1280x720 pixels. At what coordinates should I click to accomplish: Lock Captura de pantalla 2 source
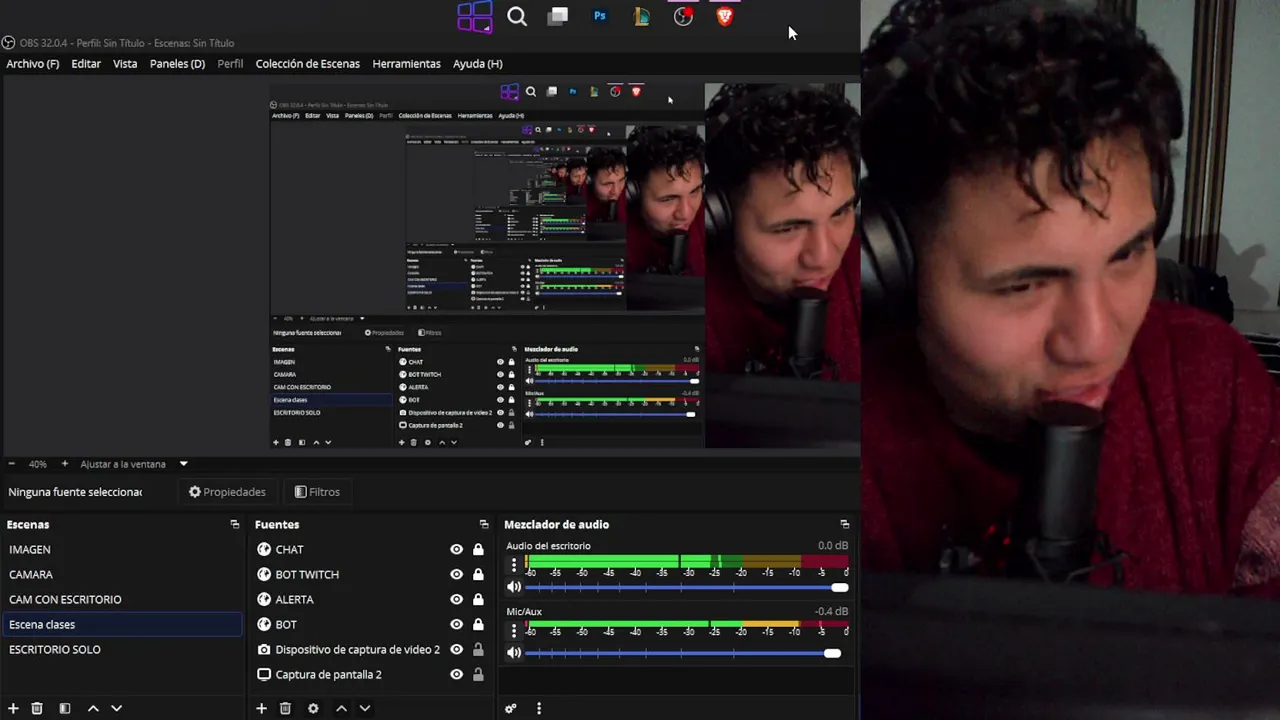click(x=478, y=674)
